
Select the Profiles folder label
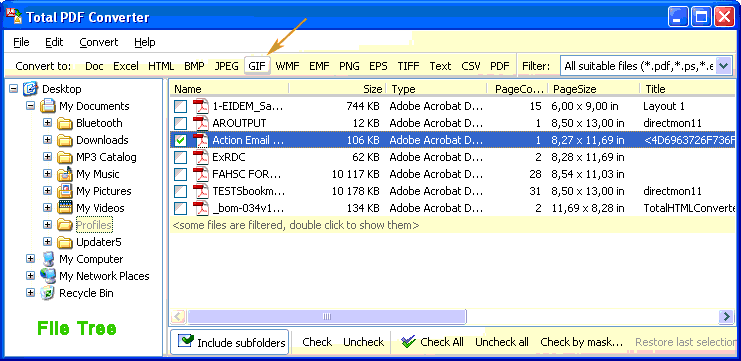[x=94, y=225]
